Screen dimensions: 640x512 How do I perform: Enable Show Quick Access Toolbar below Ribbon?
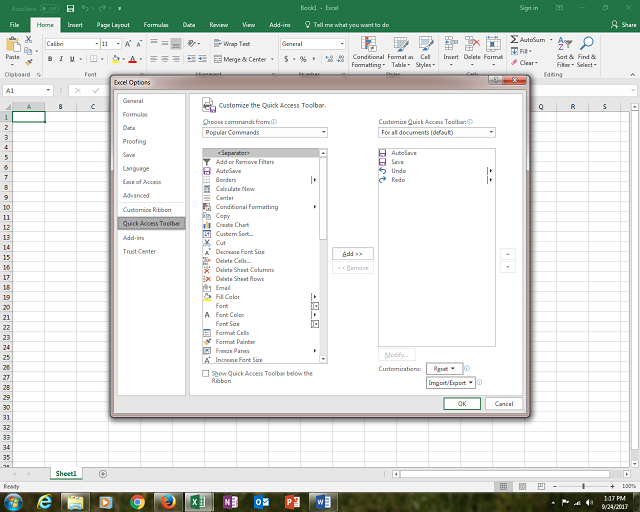[207, 374]
